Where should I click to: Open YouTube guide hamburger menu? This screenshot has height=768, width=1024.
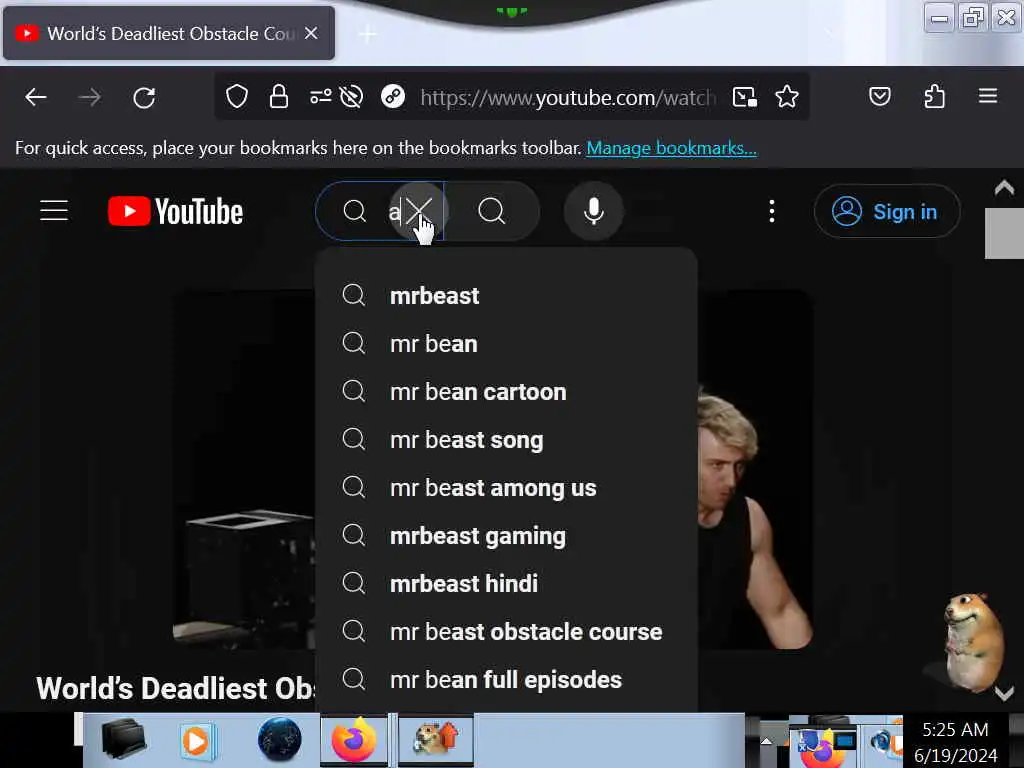click(x=54, y=211)
